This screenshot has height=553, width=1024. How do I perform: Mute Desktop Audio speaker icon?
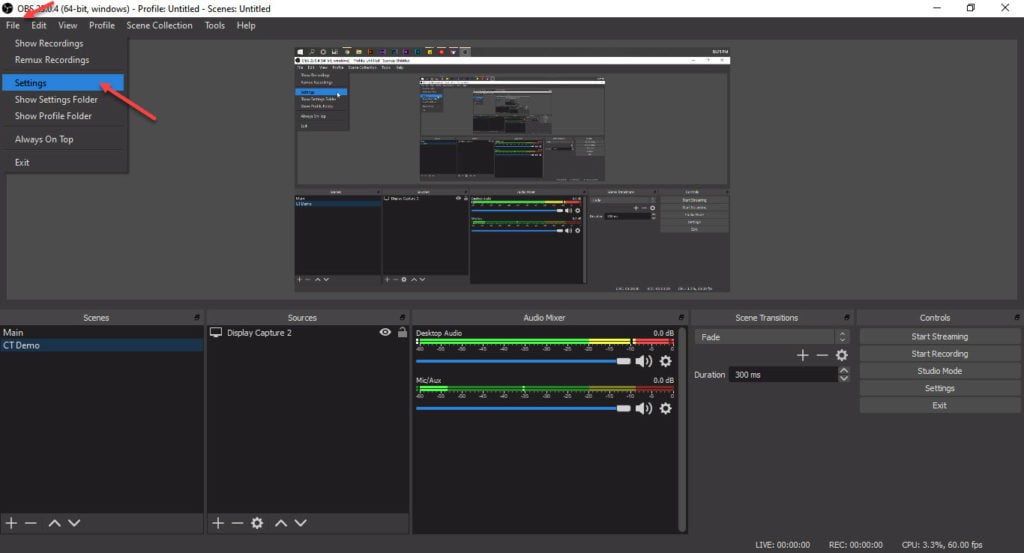[x=644, y=361]
